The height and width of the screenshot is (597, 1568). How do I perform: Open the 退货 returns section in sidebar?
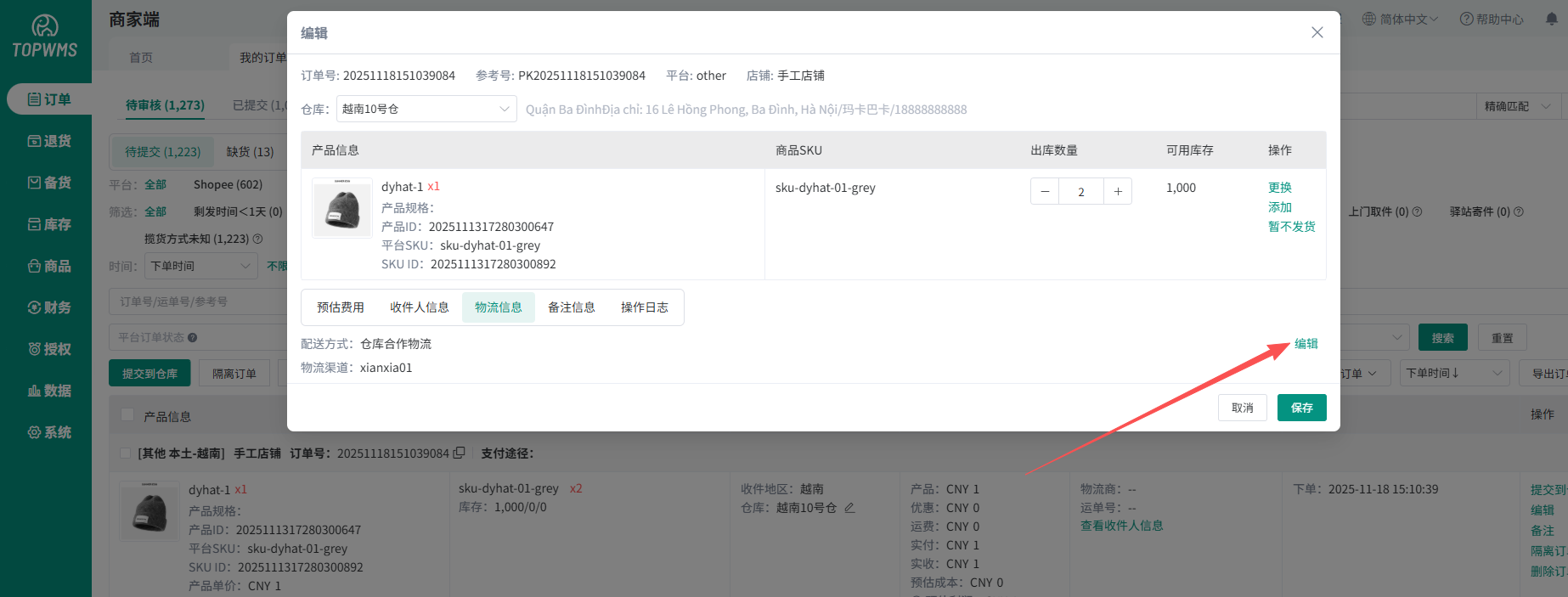click(x=49, y=141)
